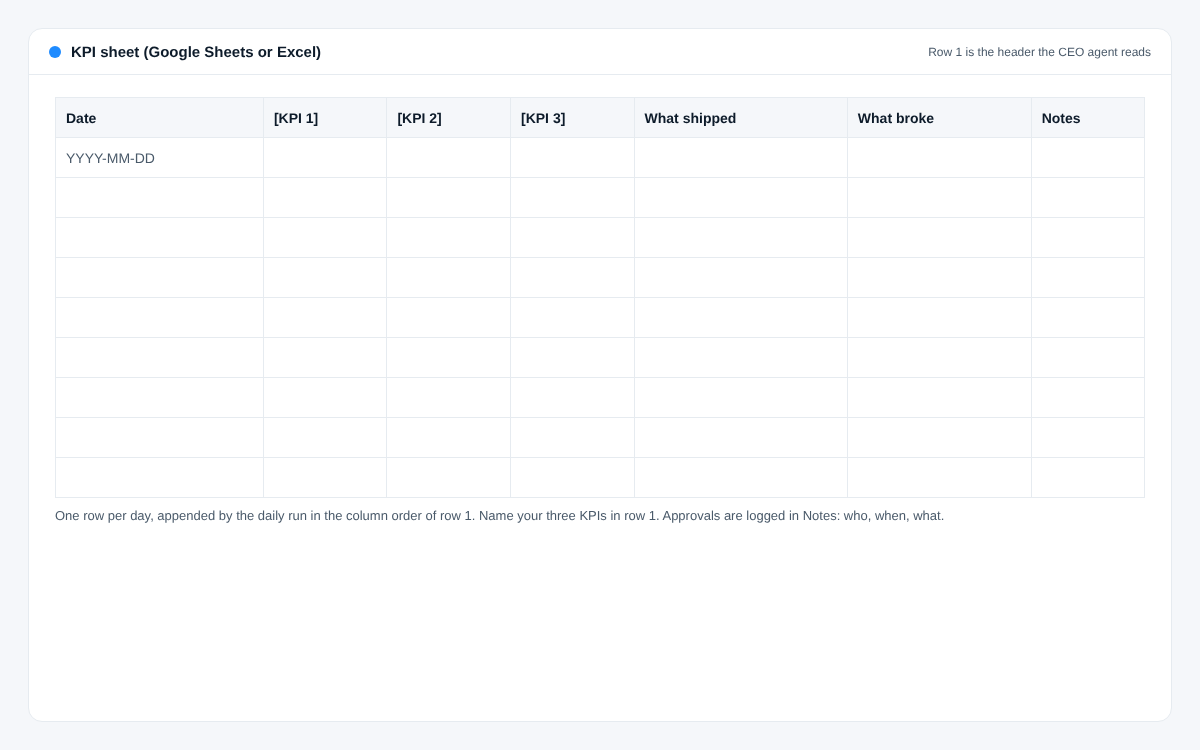Image resolution: width=1200 pixels, height=750 pixels.
Task: Select the Notes column header
Action: click(1088, 118)
